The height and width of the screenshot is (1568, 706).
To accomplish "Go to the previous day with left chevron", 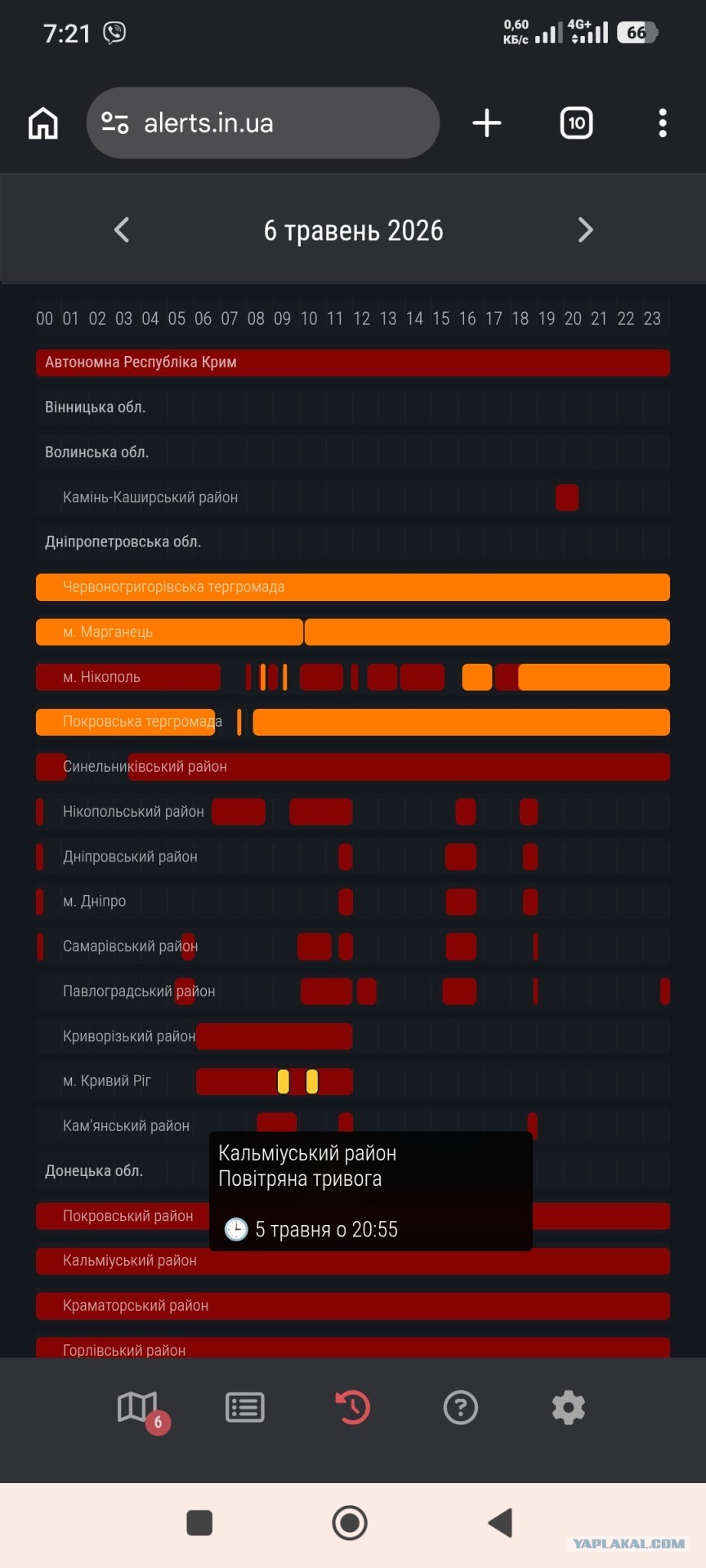I will (x=122, y=229).
